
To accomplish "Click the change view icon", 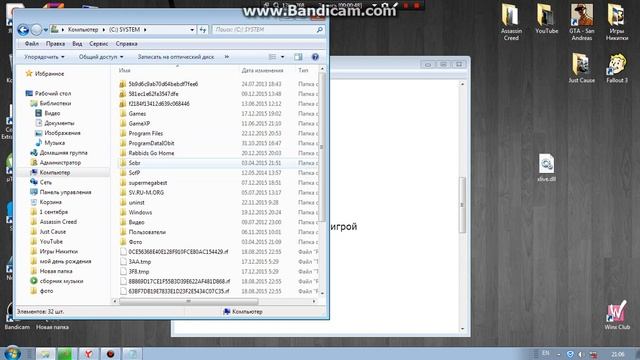I will coord(272,57).
